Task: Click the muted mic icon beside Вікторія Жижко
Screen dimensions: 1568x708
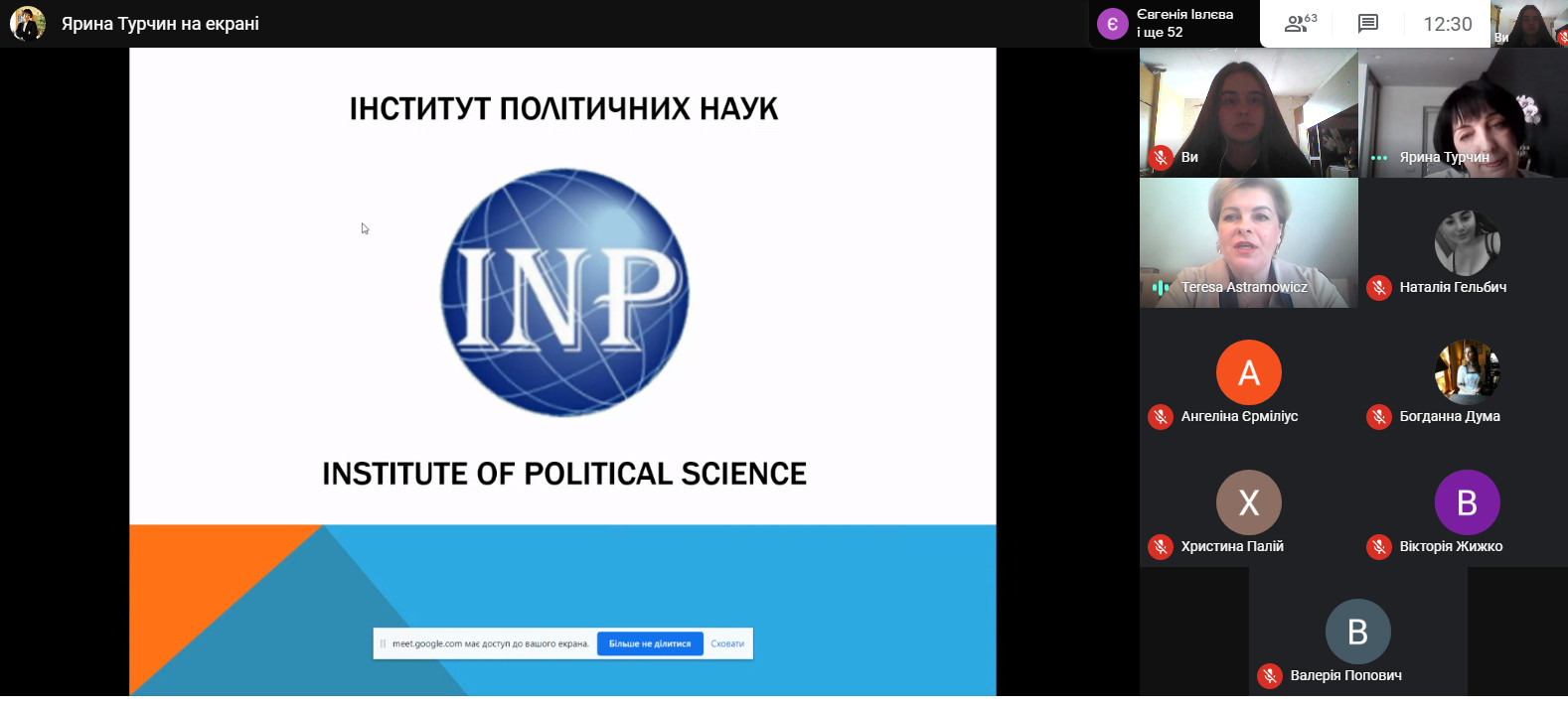Action: (x=1378, y=547)
